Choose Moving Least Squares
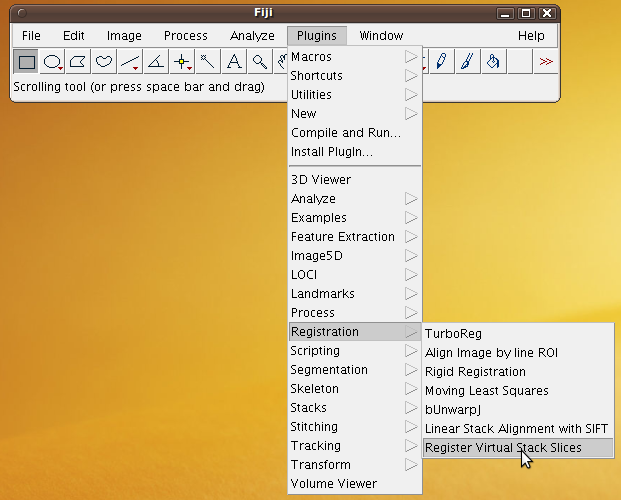 (x=518, y=391)
